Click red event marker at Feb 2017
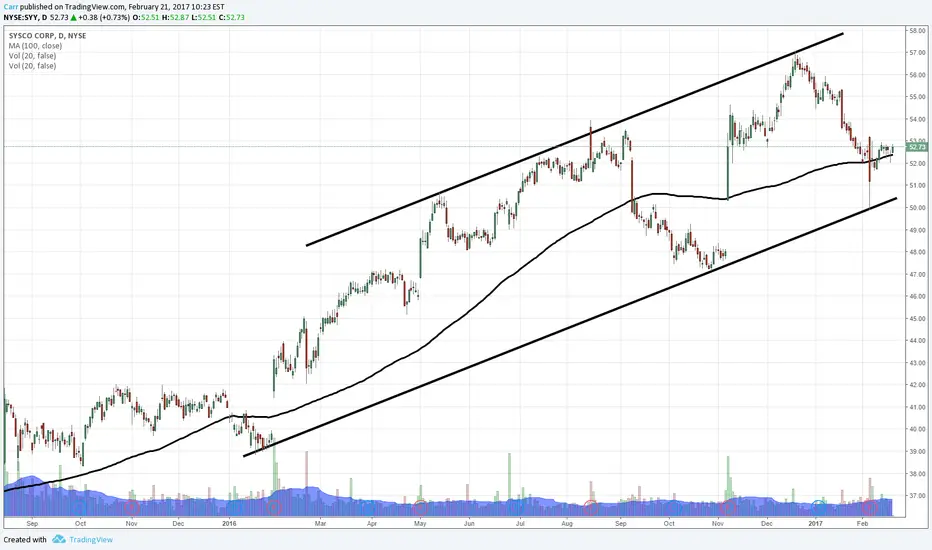This screenshot has height=550, width=932. pos(870,507)
